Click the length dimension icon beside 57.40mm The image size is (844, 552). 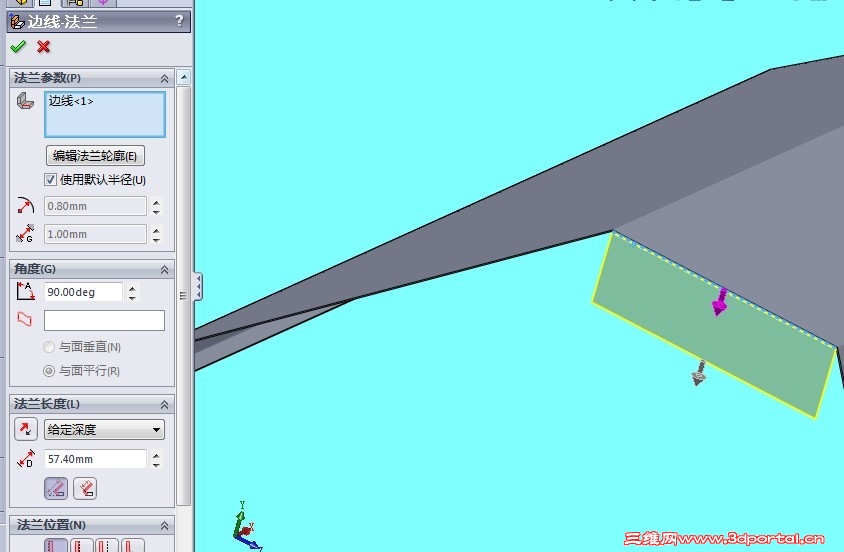click(x=25, y=459)
